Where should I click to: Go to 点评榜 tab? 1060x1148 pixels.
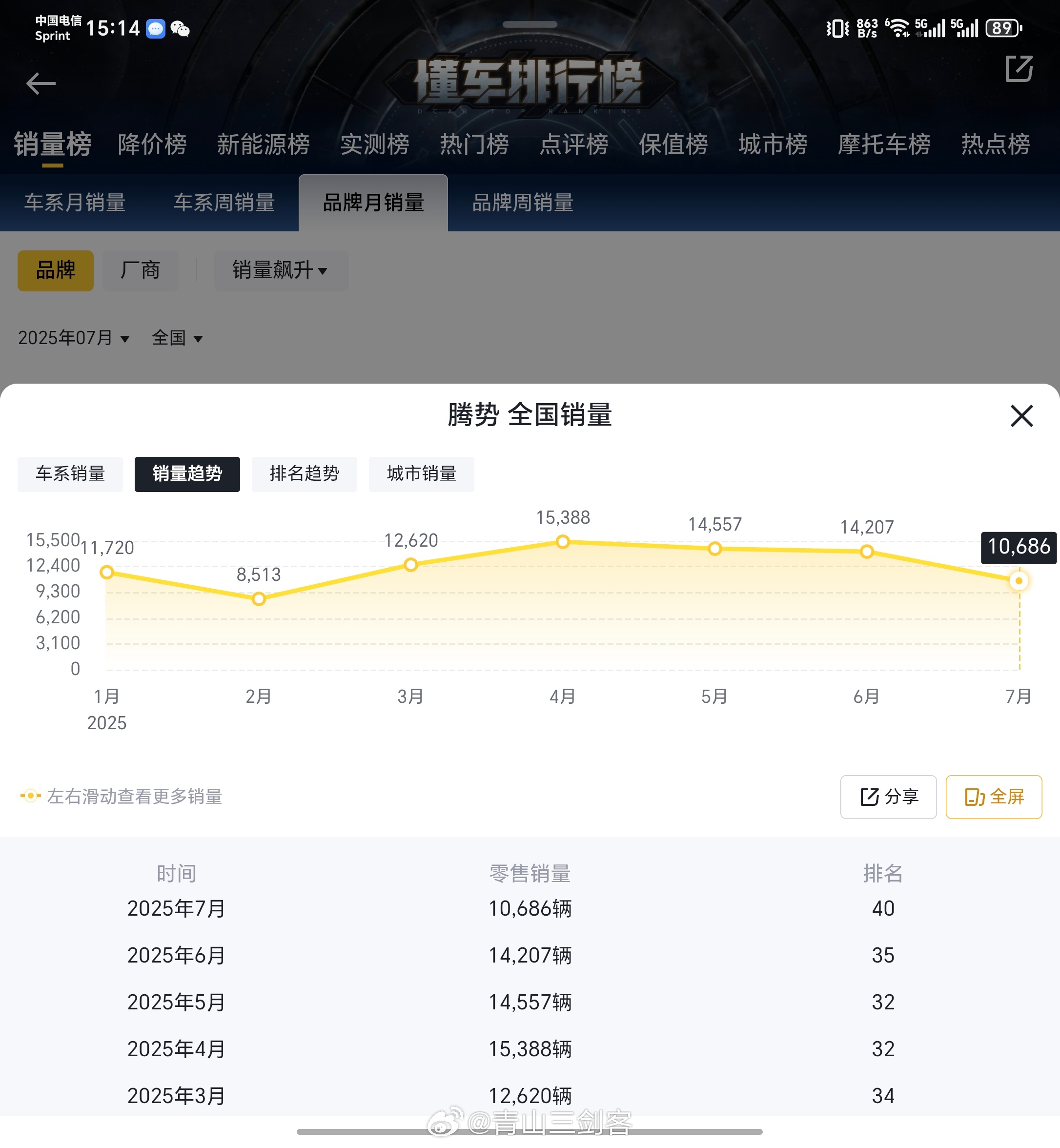573,144
